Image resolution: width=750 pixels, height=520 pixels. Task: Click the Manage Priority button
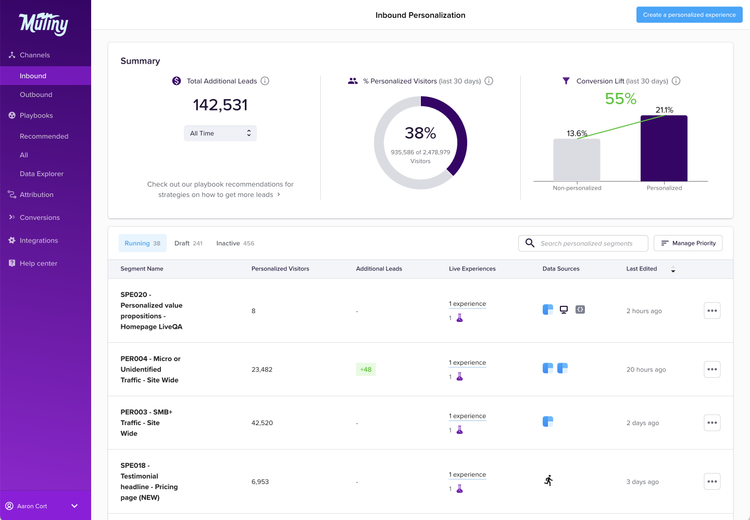point(688,243)
